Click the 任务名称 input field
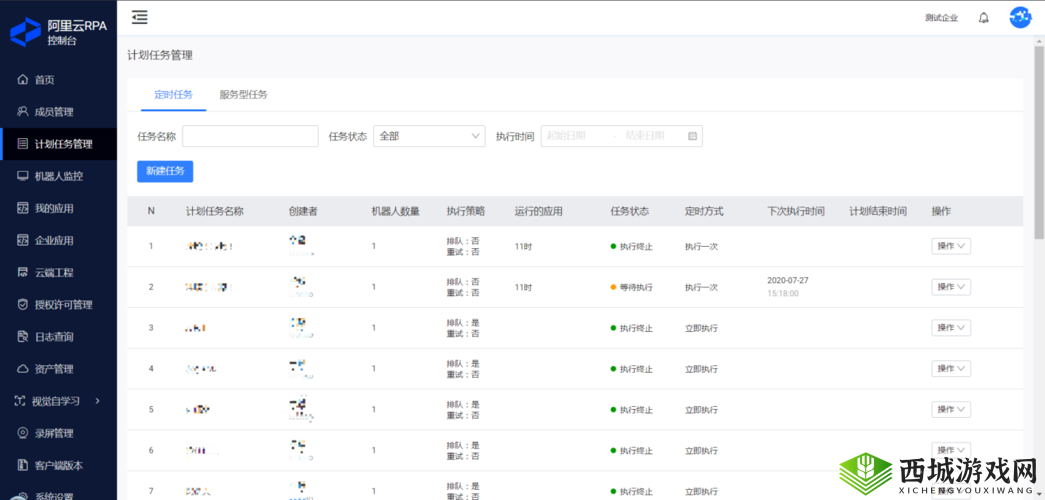This screenshot has height=500, width=1045. pos(250,136)
